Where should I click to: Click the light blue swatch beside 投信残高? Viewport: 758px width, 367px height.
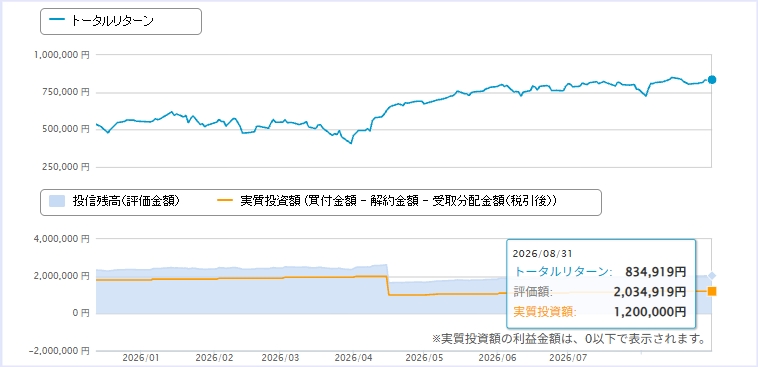[x=58, y=201]
